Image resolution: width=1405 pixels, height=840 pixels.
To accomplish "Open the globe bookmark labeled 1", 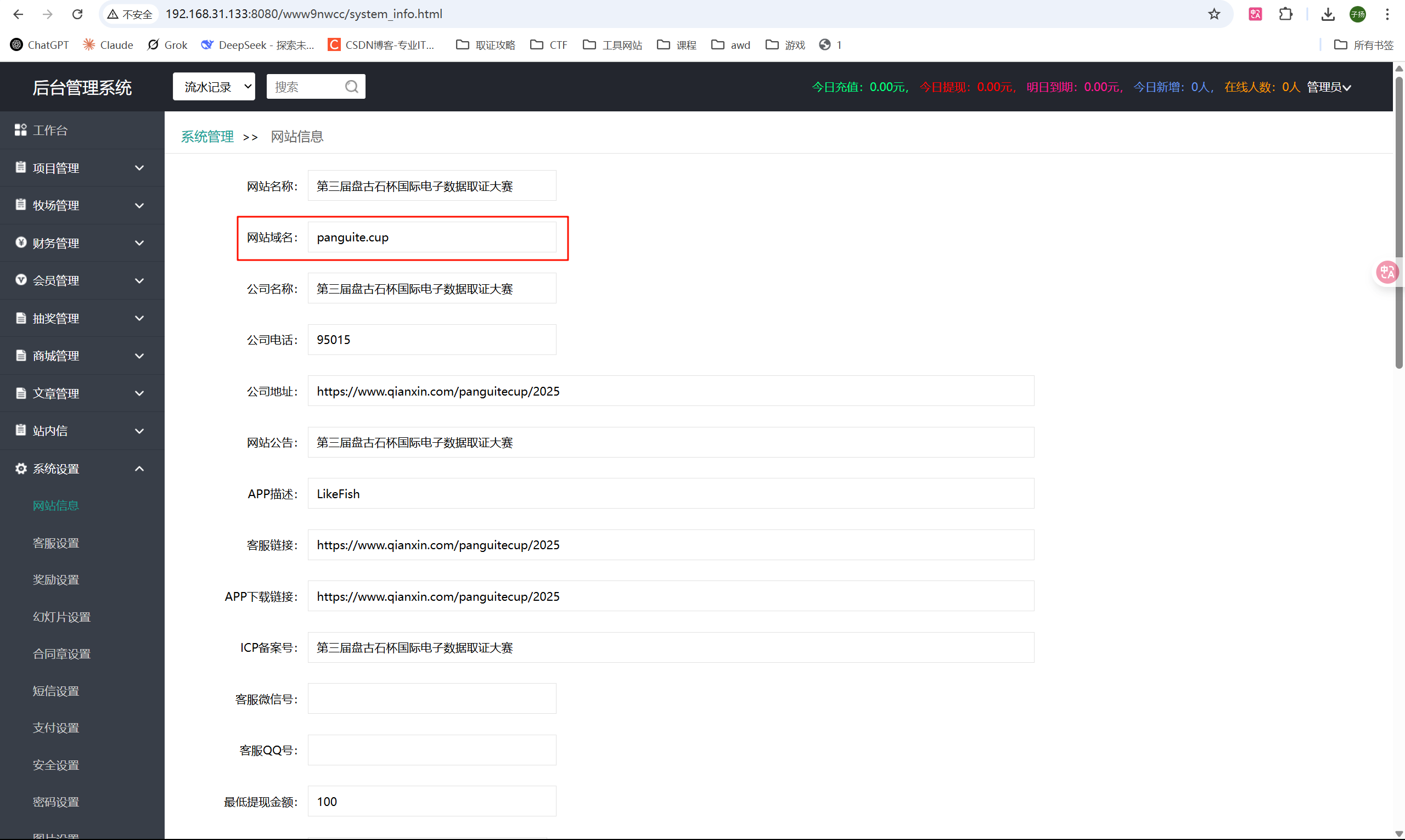I will pos(830,45).
